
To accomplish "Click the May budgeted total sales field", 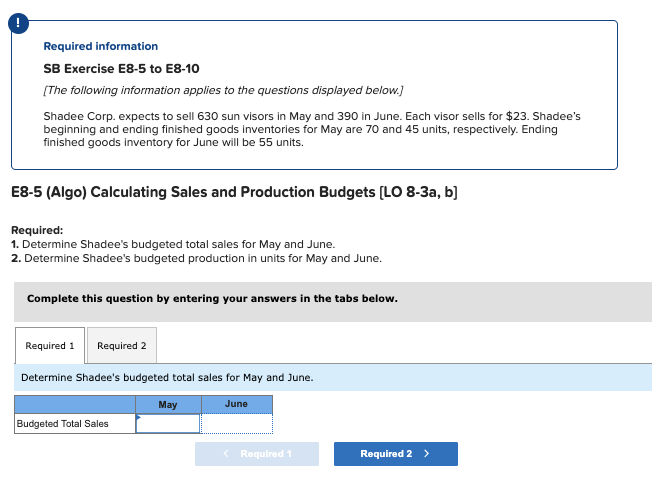I will point(168,423).
